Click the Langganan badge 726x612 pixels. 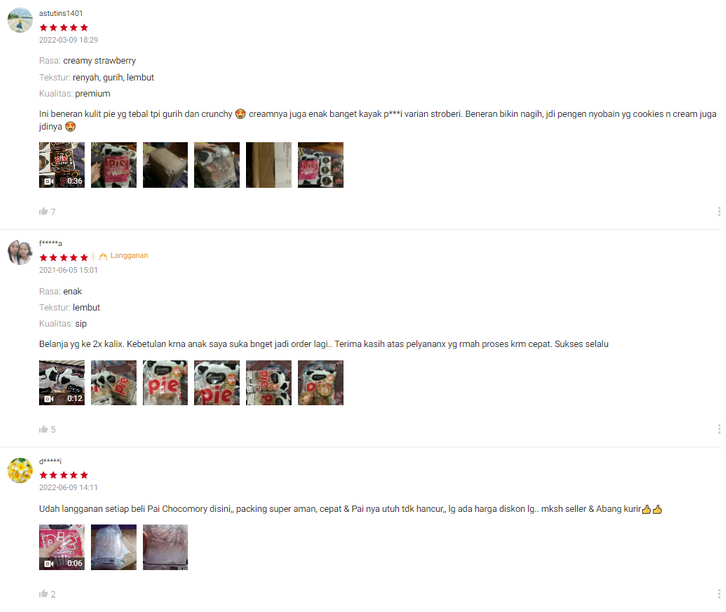[x=123, y=256]
